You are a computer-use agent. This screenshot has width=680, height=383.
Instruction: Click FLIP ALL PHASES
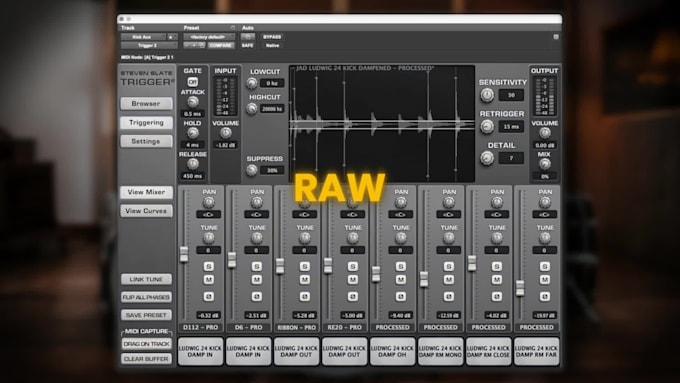pyautogui.click(x=146, y=297)
